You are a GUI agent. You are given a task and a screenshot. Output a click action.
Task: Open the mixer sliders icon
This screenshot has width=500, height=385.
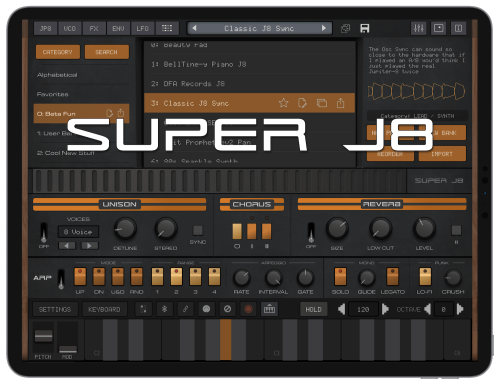pos(418,28)
